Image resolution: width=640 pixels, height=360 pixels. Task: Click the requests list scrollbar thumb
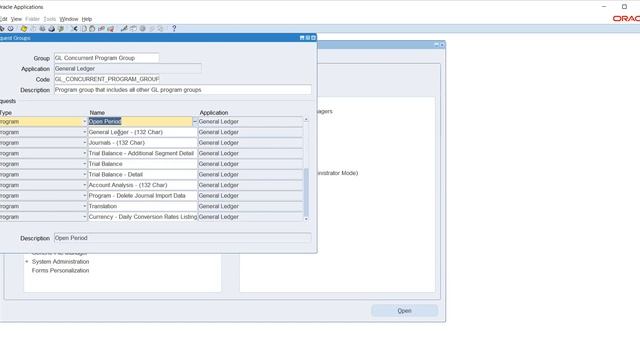point(306,193)
